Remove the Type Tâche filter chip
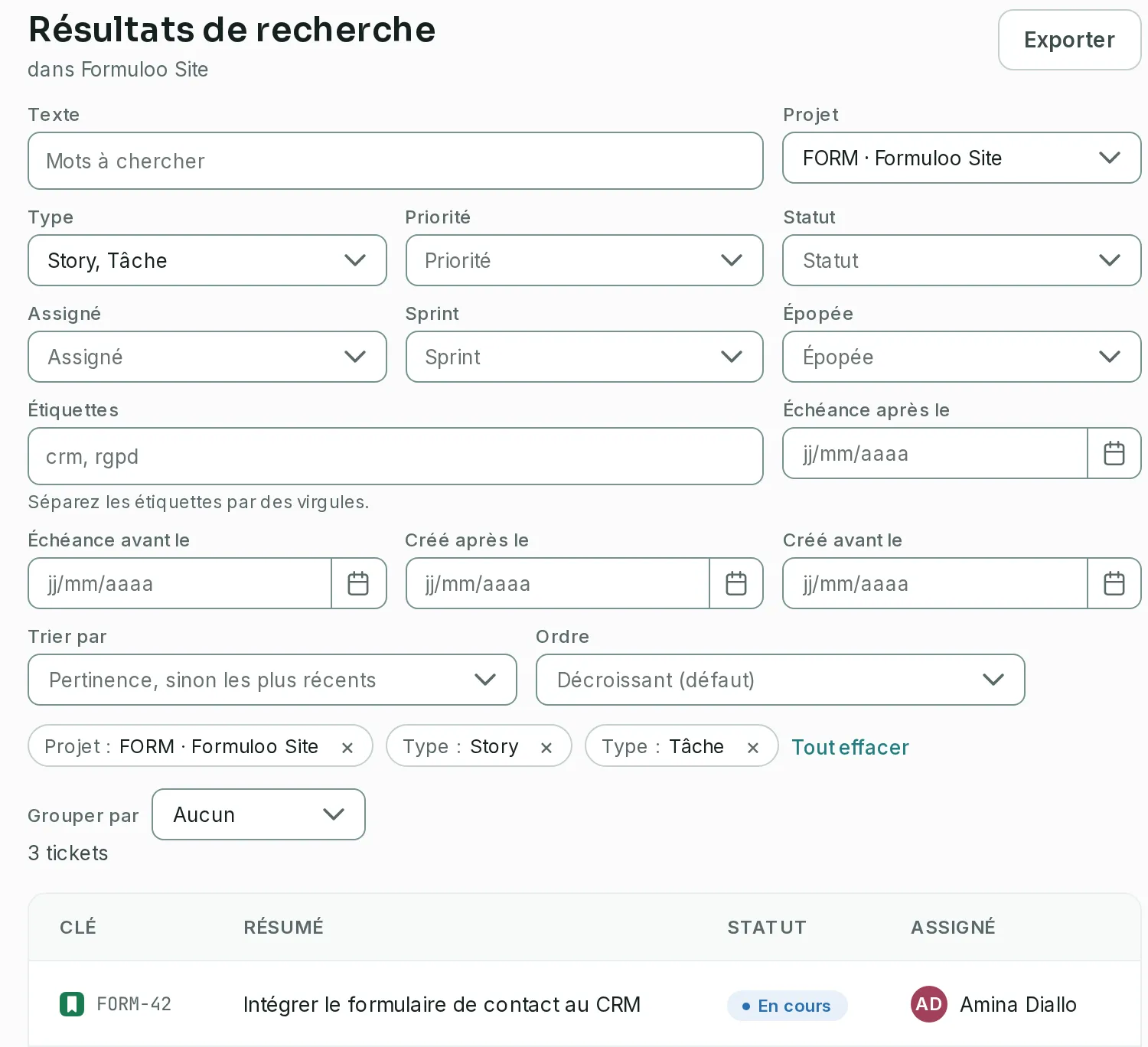 point(753,747)
